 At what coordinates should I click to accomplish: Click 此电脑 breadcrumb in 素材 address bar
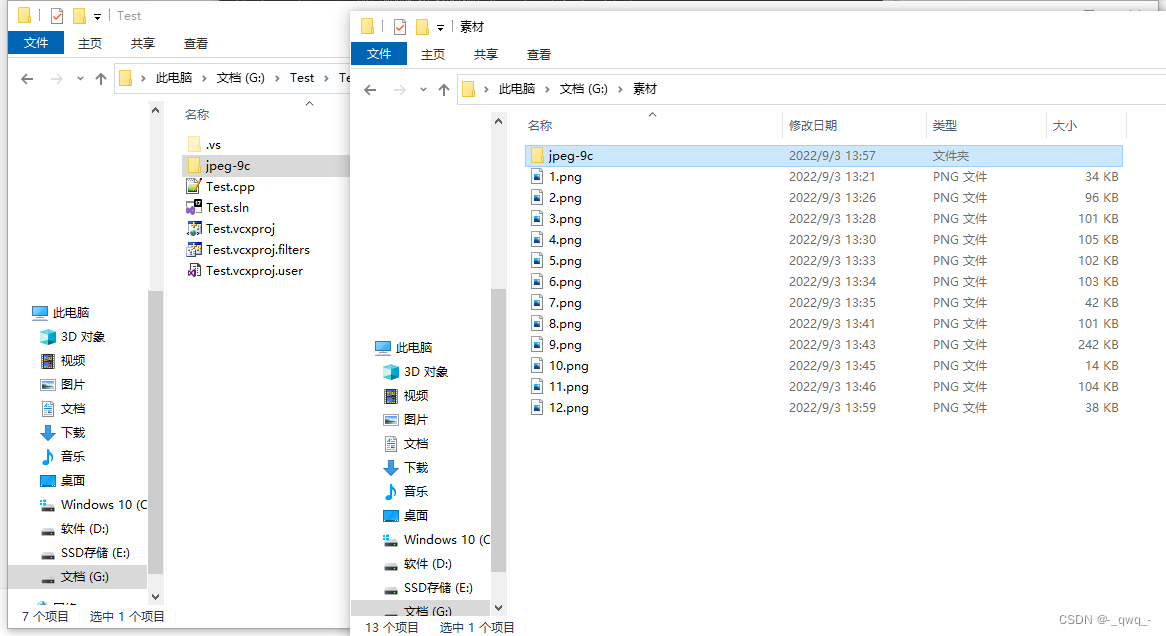click(x=517, y=89)
